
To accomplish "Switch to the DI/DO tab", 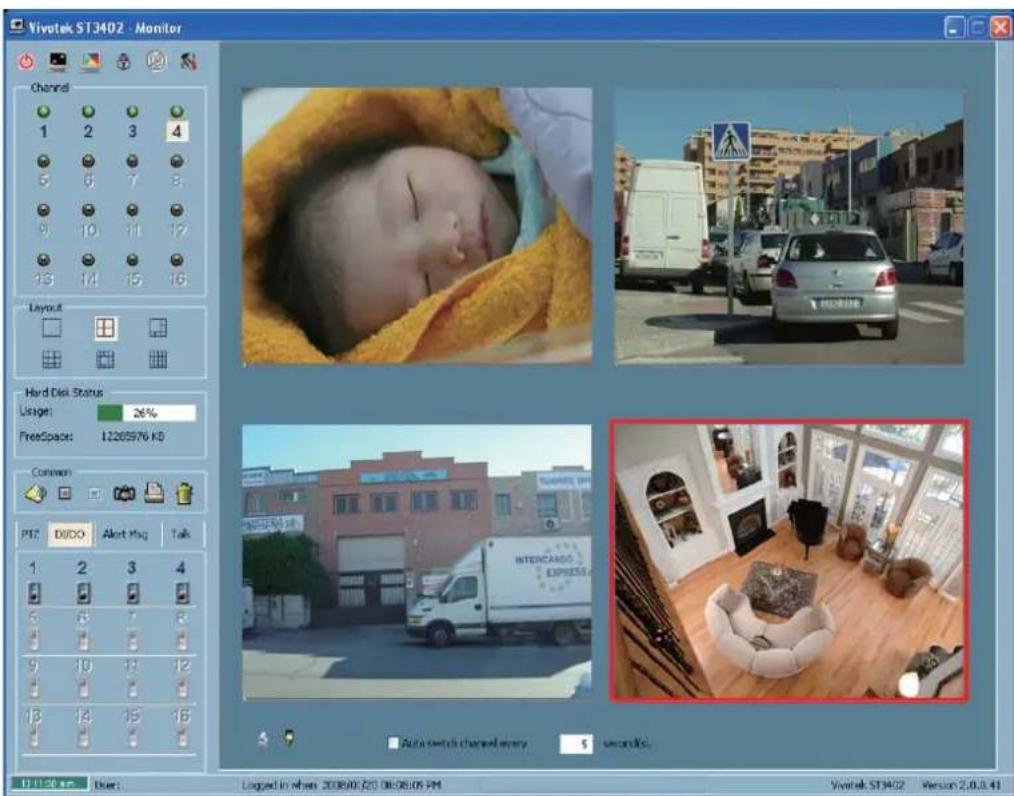I will 70,535.
